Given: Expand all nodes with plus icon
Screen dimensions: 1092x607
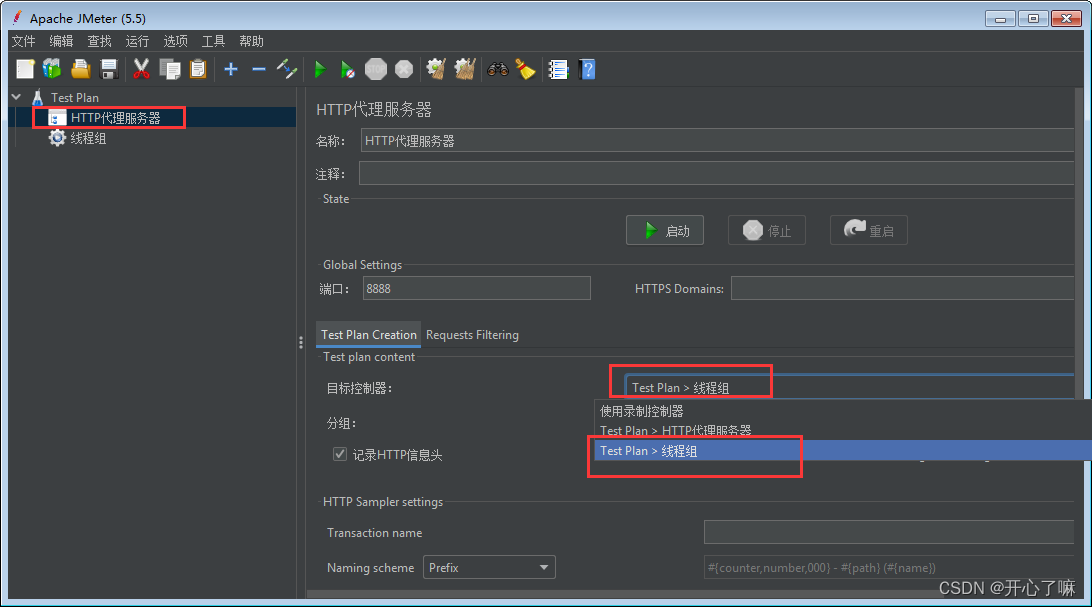Looking at the screenshot, I should tap(231, 69).
